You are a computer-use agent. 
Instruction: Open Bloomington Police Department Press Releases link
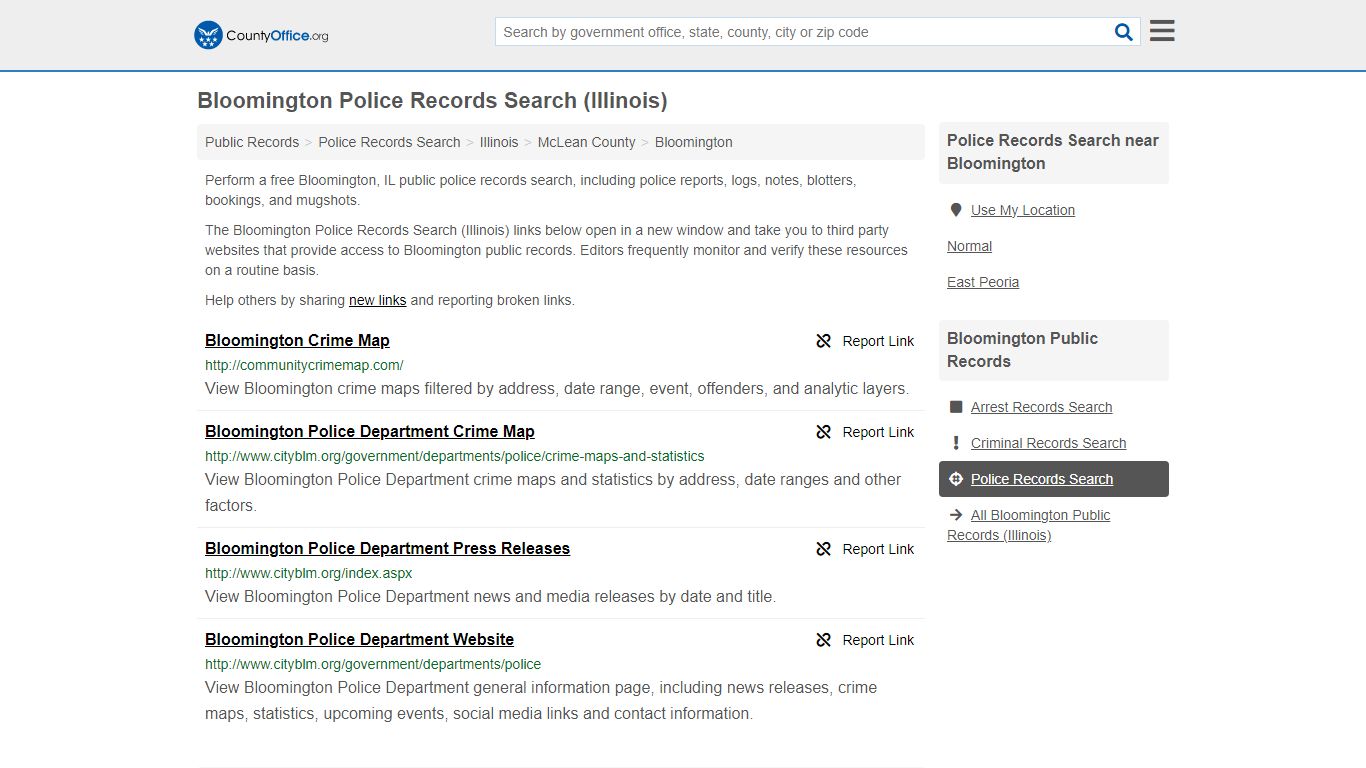[387, 549]
